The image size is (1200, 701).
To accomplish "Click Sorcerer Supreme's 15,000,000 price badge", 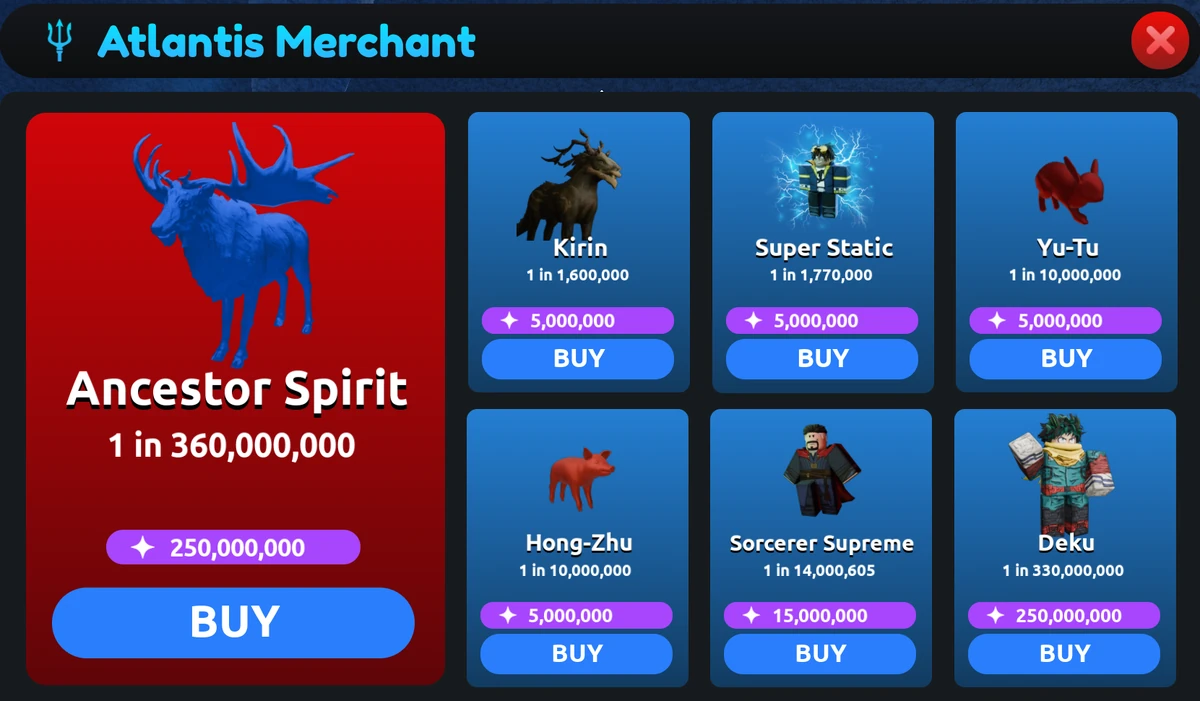I will (x=820, y=616).
